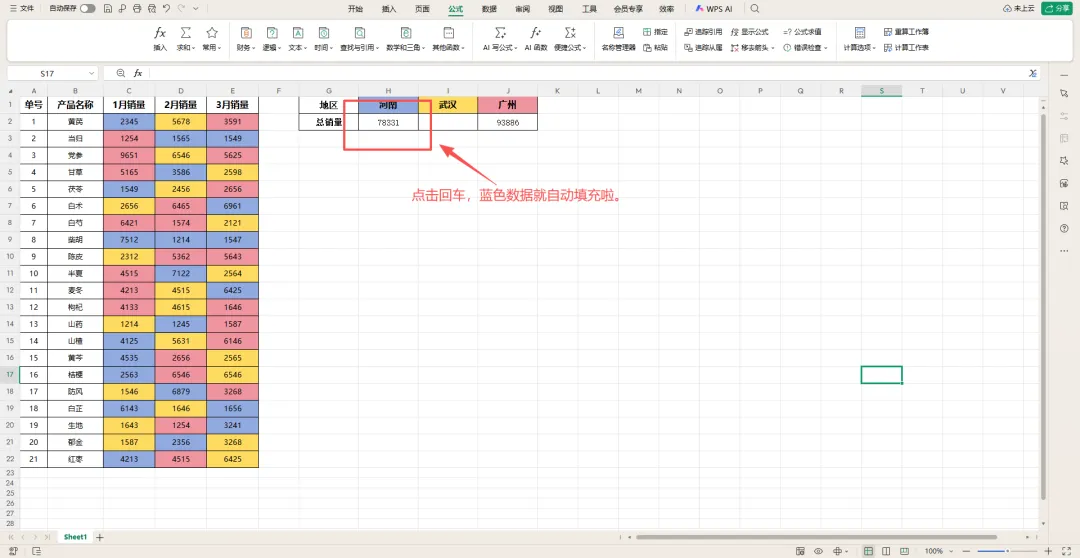1080x558 pixels.
Task: Click the add new sheet plus icon
Action: point(100,537)
